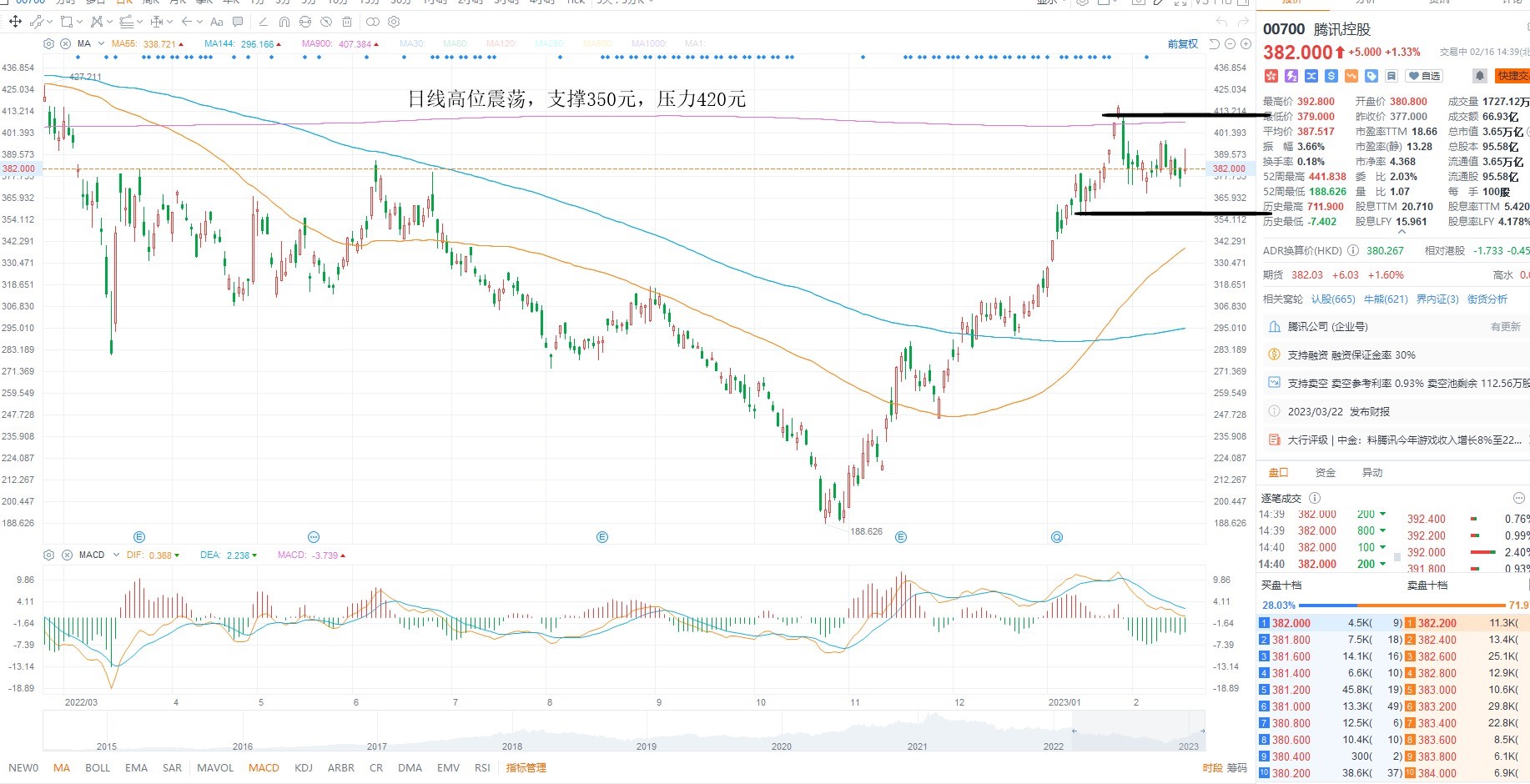Toggle the MACD indicator tab off
This screenshot has height=784, width=1530.
pos(264,768)
